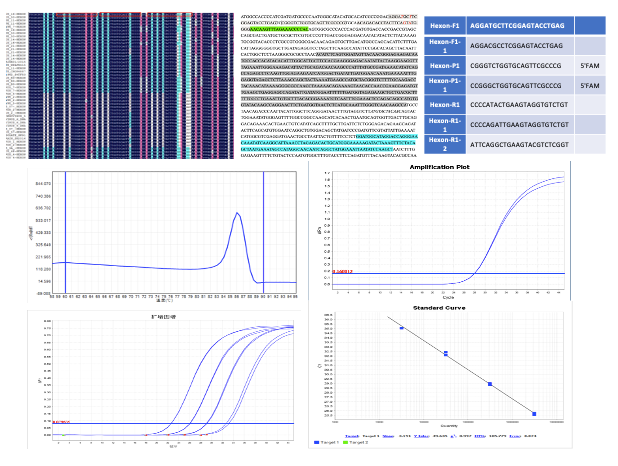Click the melt curve peak
Screen dimensions: 618x466
(234, 213)
